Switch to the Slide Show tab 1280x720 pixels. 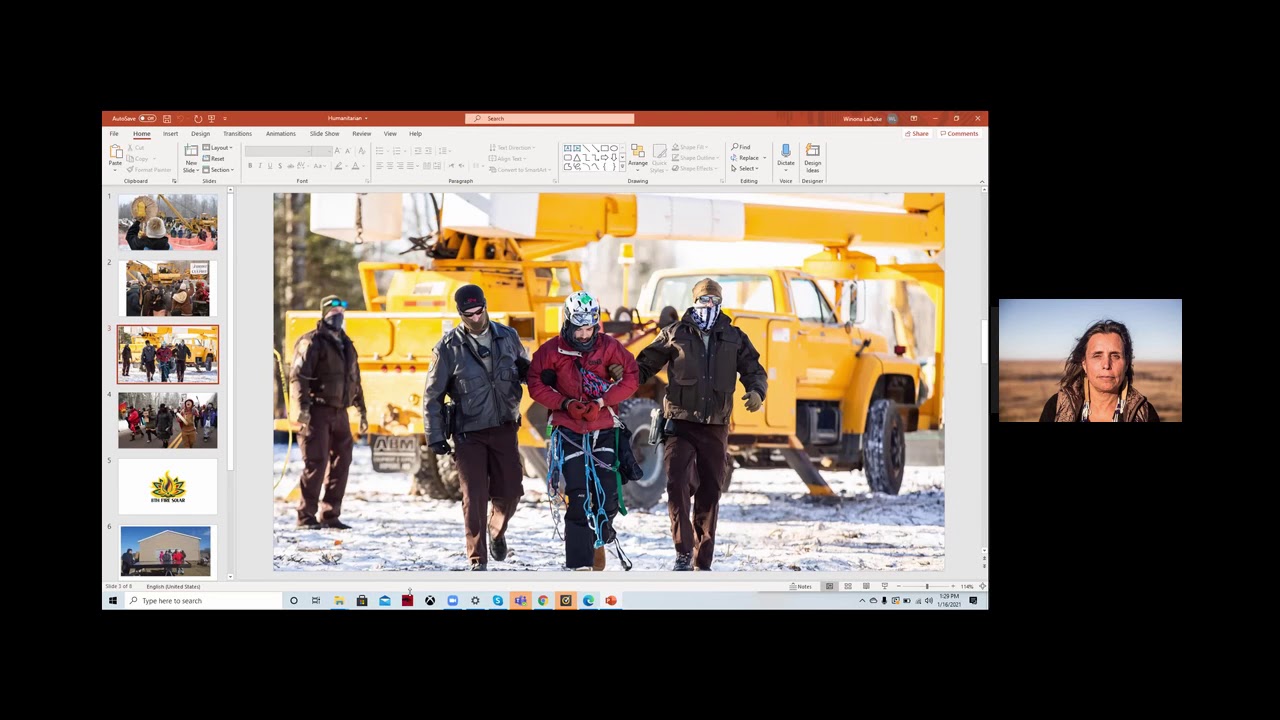tap(324, 134)
